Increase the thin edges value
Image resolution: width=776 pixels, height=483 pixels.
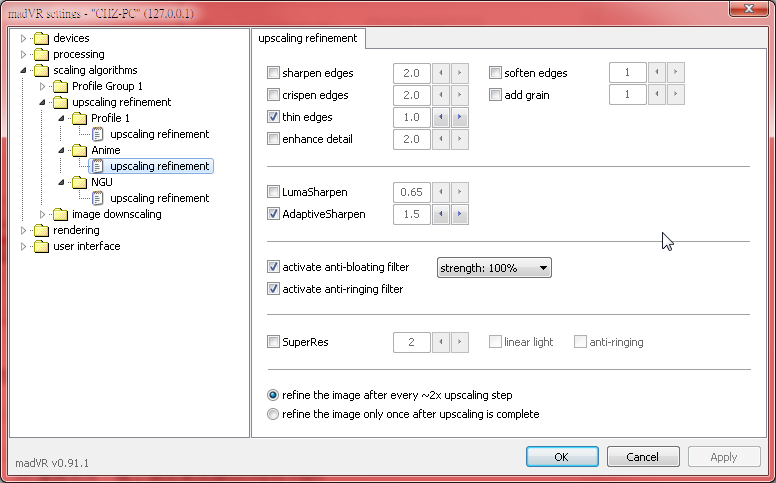tap(459, 117)
